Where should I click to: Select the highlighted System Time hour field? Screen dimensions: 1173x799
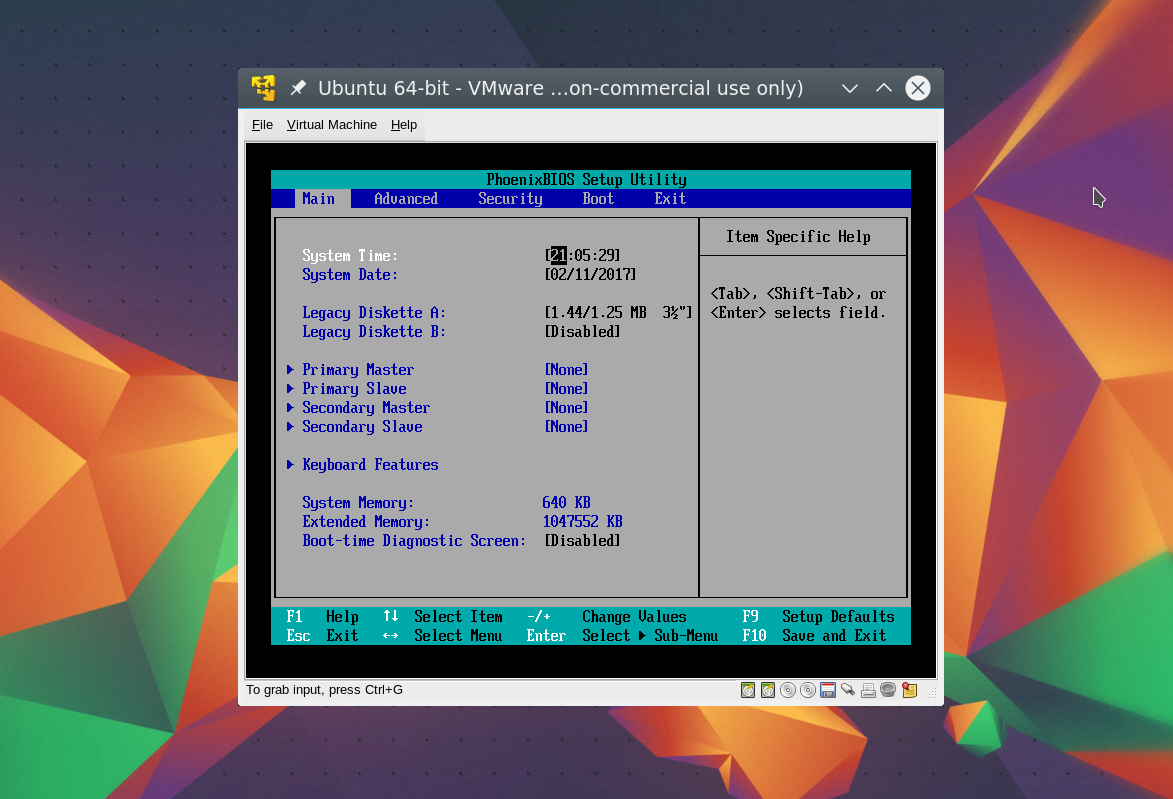tap(558, 256)
